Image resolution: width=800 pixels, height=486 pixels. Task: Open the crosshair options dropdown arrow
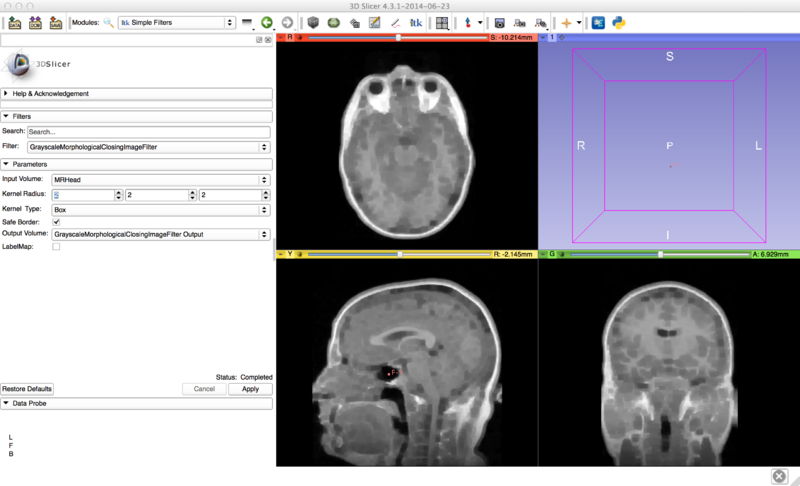[579, 22]
